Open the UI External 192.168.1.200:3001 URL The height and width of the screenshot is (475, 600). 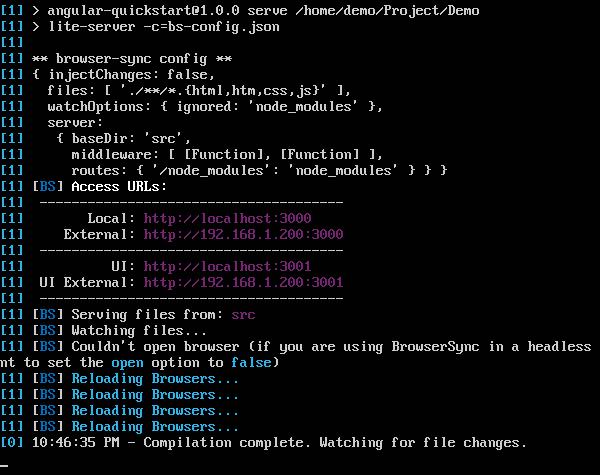pyautogui.click(x=243, y=282)
